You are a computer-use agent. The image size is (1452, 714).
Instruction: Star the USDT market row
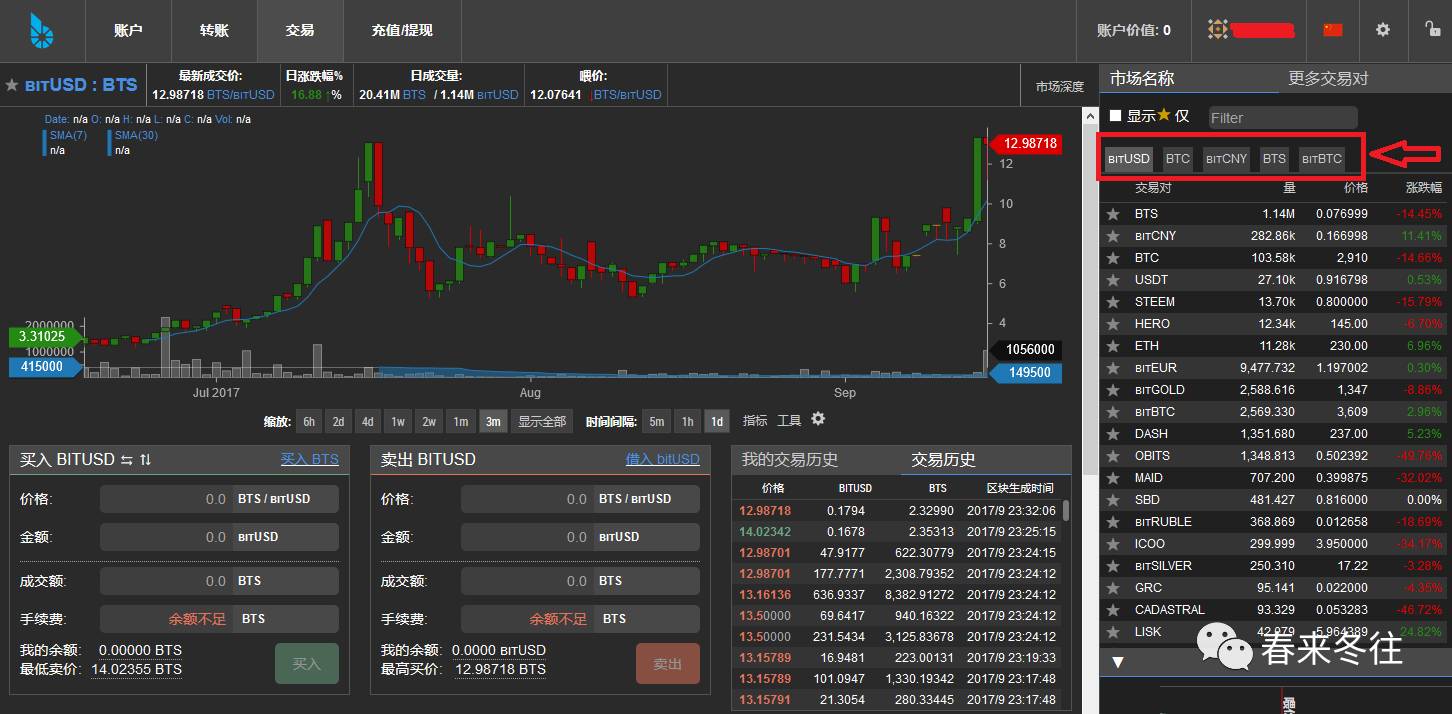click(x=1112, y=280)
